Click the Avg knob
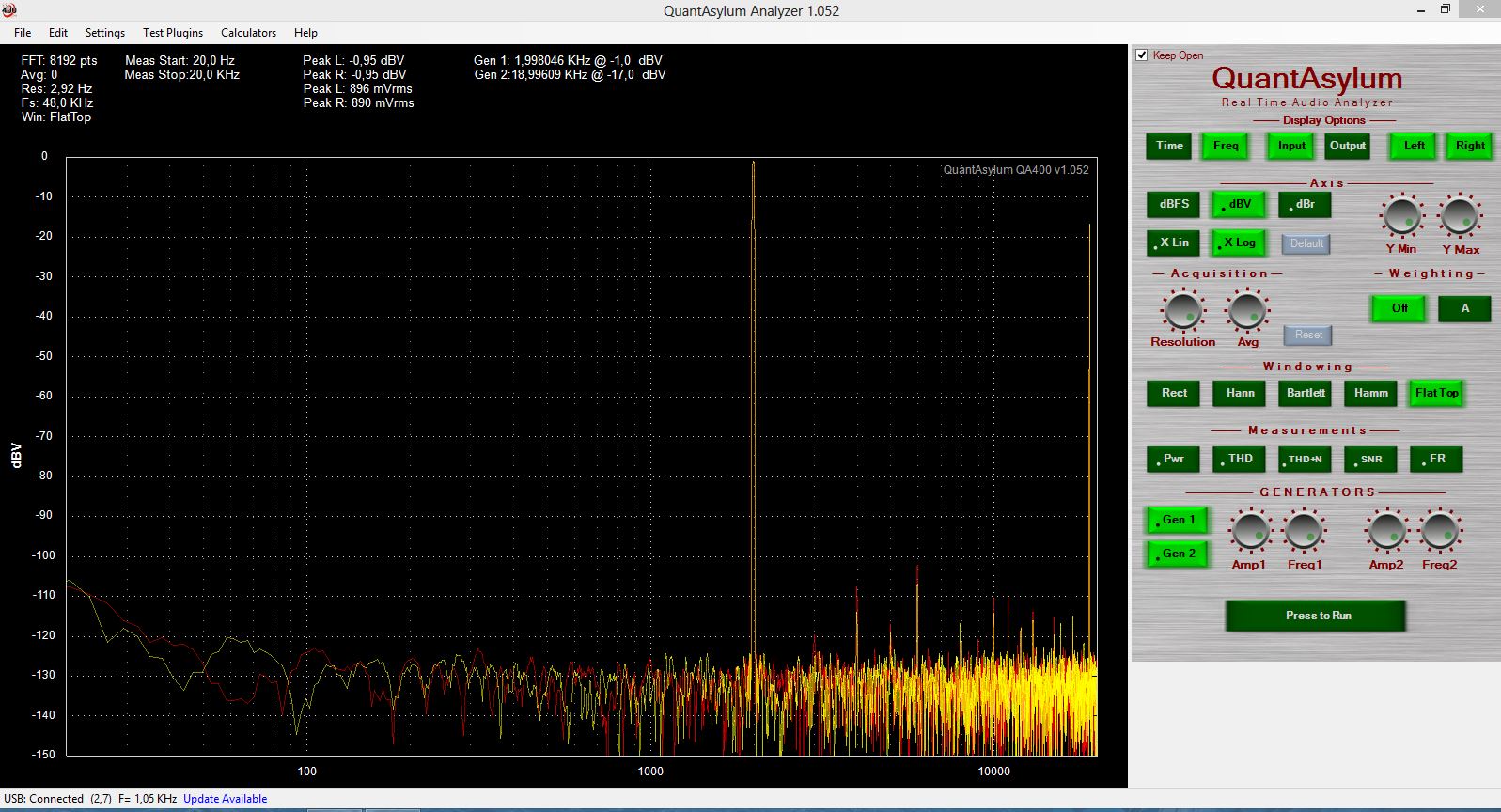This screenshot has width=1501, height=812. [1247, 310]
